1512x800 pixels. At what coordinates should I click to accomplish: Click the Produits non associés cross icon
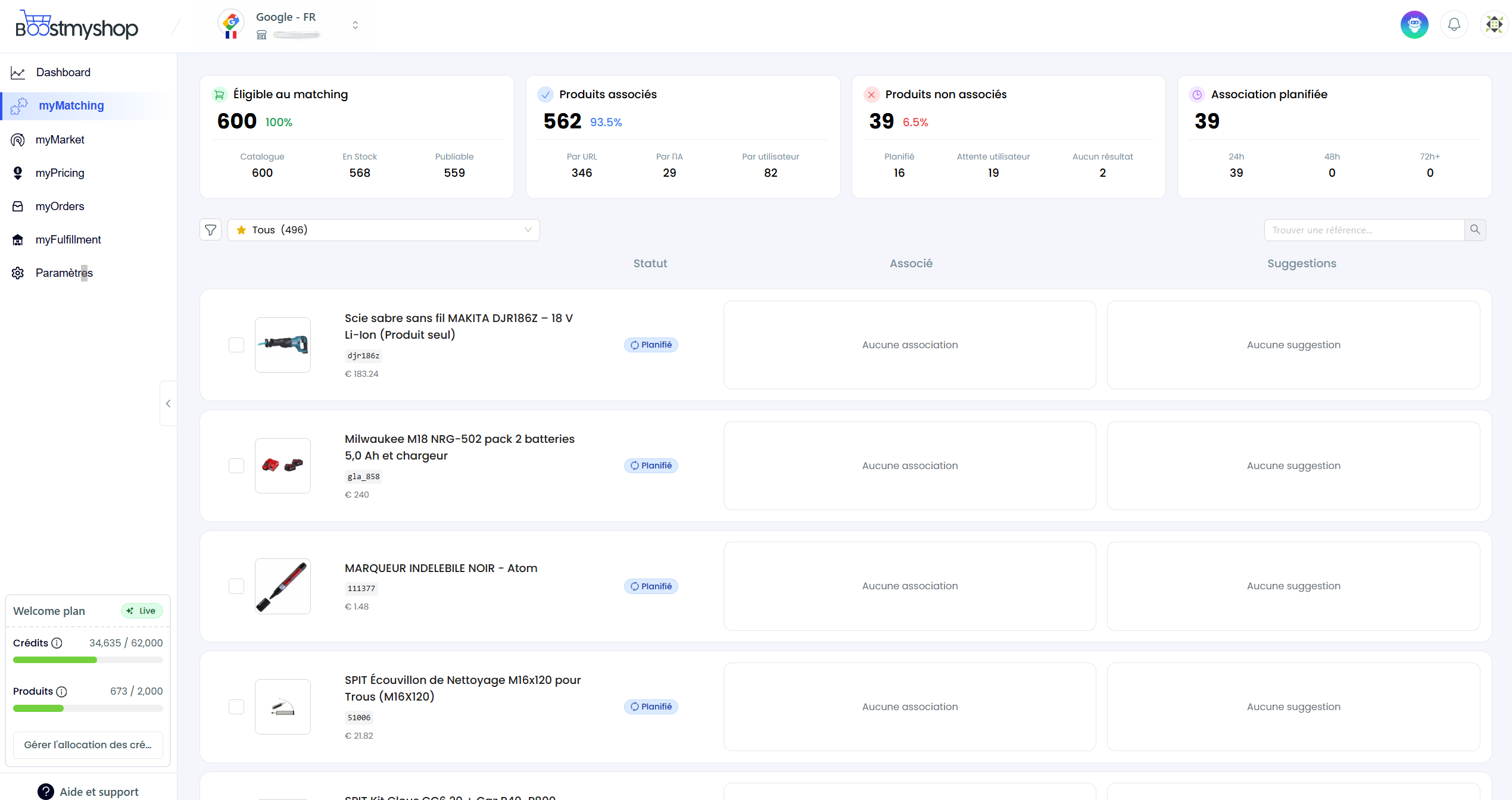[871, 95]
